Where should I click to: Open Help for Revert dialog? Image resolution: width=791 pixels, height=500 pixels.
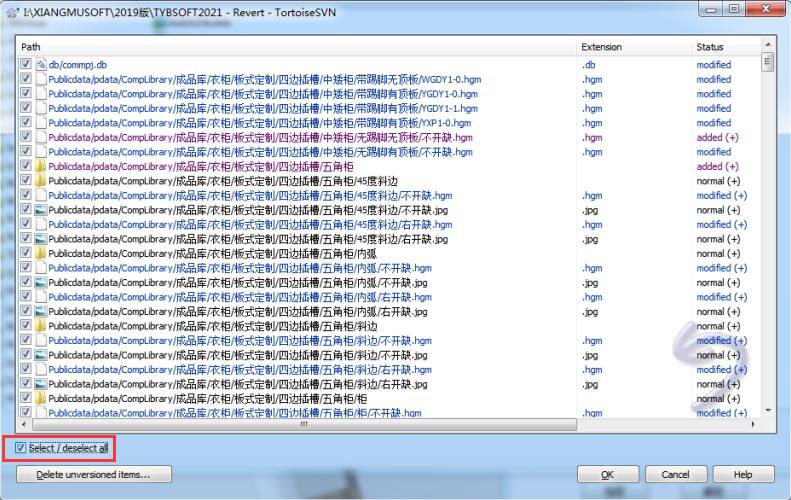(x=743, y=474)
